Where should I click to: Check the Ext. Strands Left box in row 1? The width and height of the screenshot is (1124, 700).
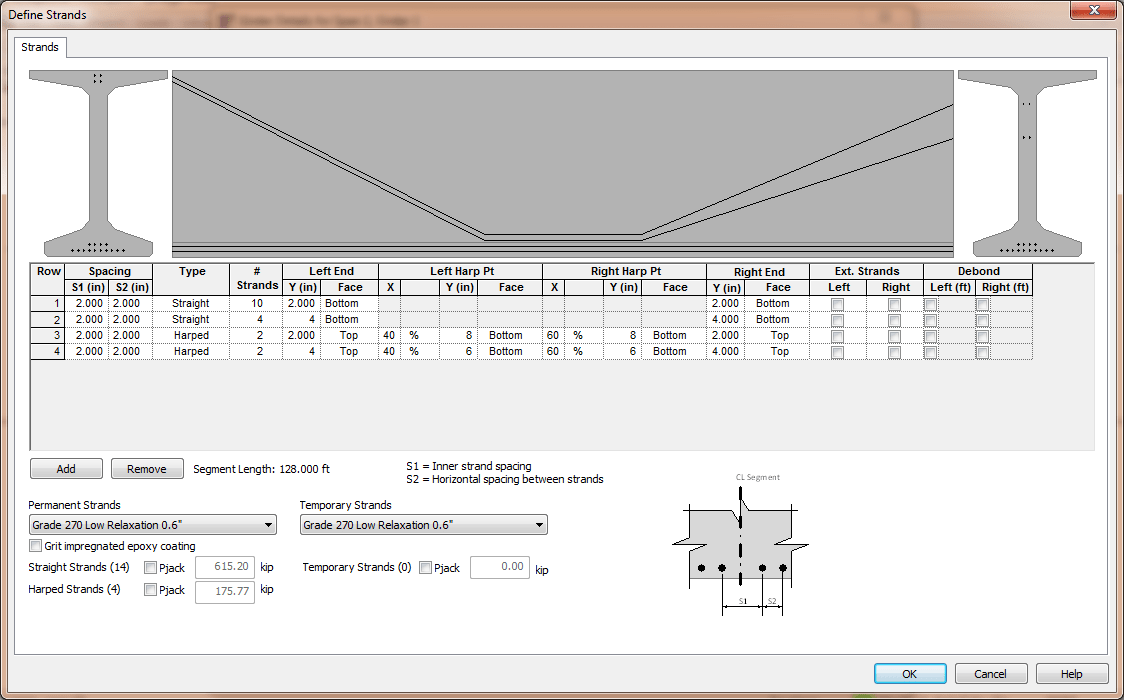pos(838,303)
